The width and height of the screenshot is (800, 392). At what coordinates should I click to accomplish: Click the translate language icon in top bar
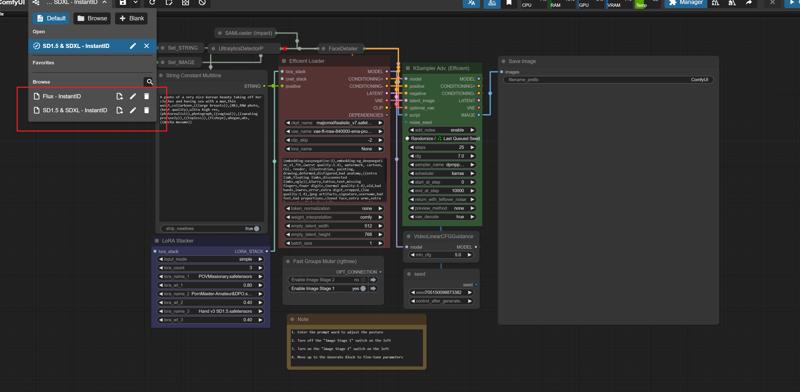tap(471, 3)
